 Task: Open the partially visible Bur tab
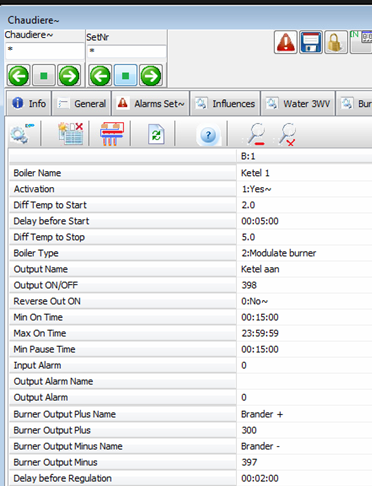coord(354,104)
